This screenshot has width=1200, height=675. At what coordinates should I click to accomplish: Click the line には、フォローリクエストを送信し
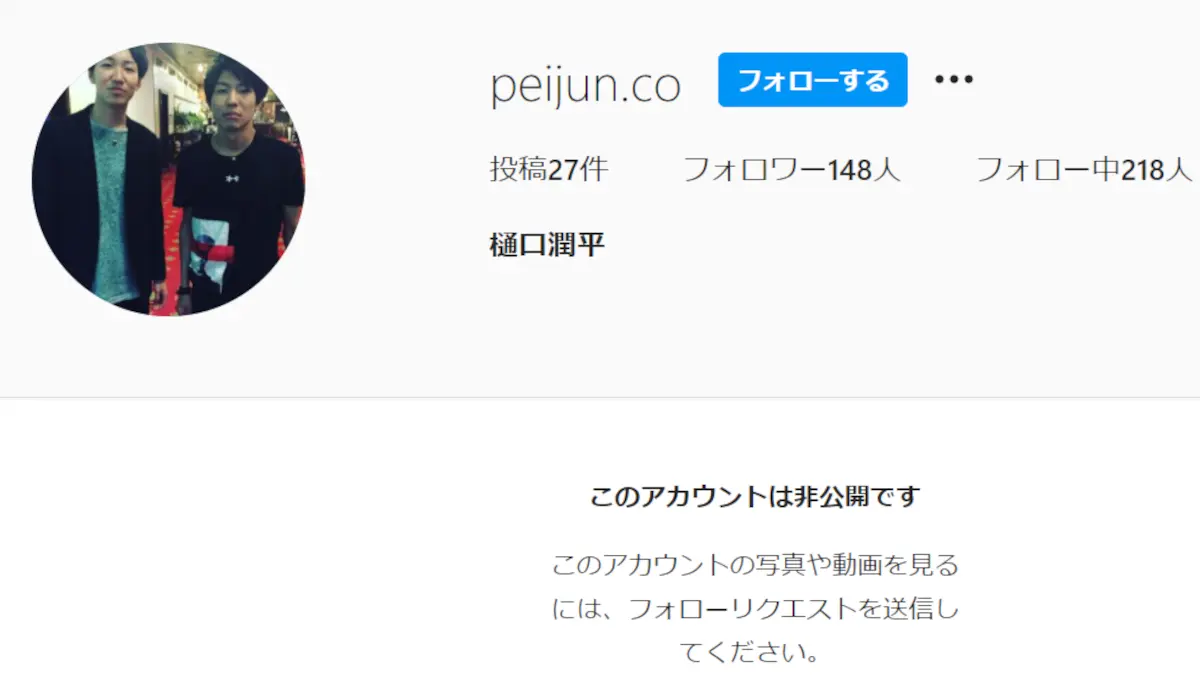[755, 609]
